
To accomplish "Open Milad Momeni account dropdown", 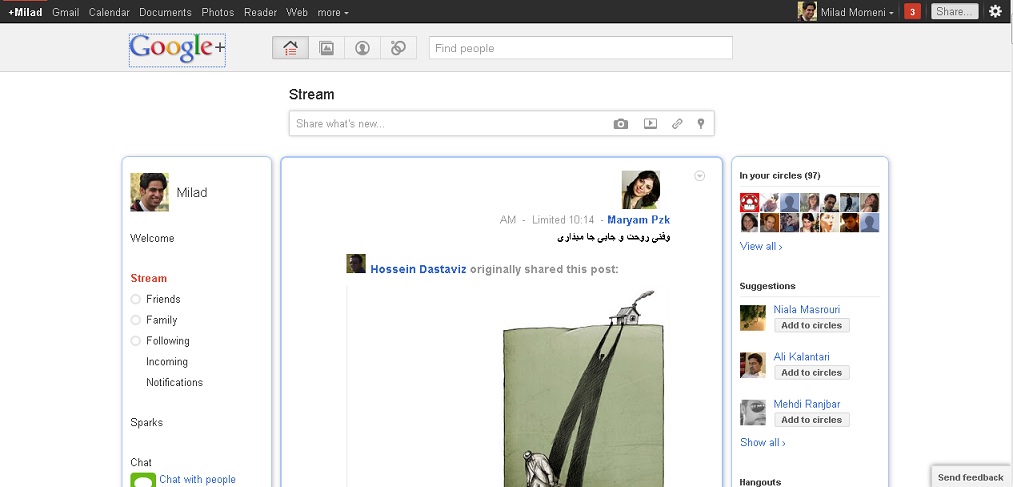I will (857, 12).
